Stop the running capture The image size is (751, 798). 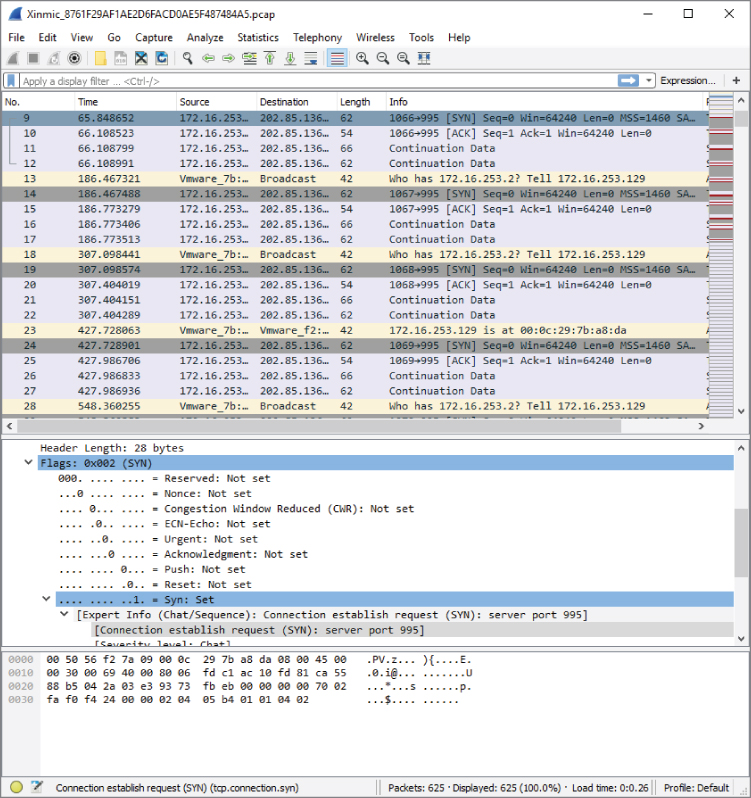pyautogui.click(x=34, y=59)
